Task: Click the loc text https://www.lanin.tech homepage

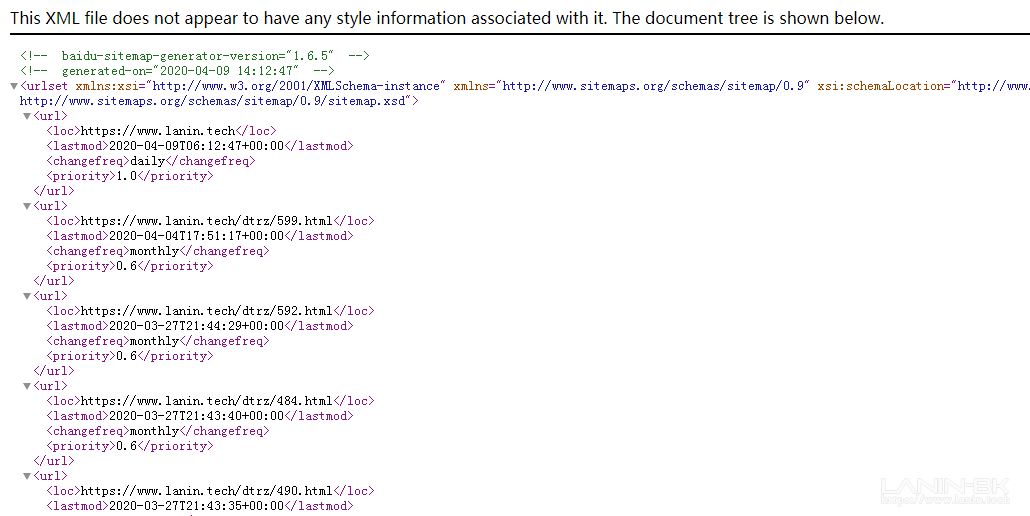Action: [x=158, y=131]
